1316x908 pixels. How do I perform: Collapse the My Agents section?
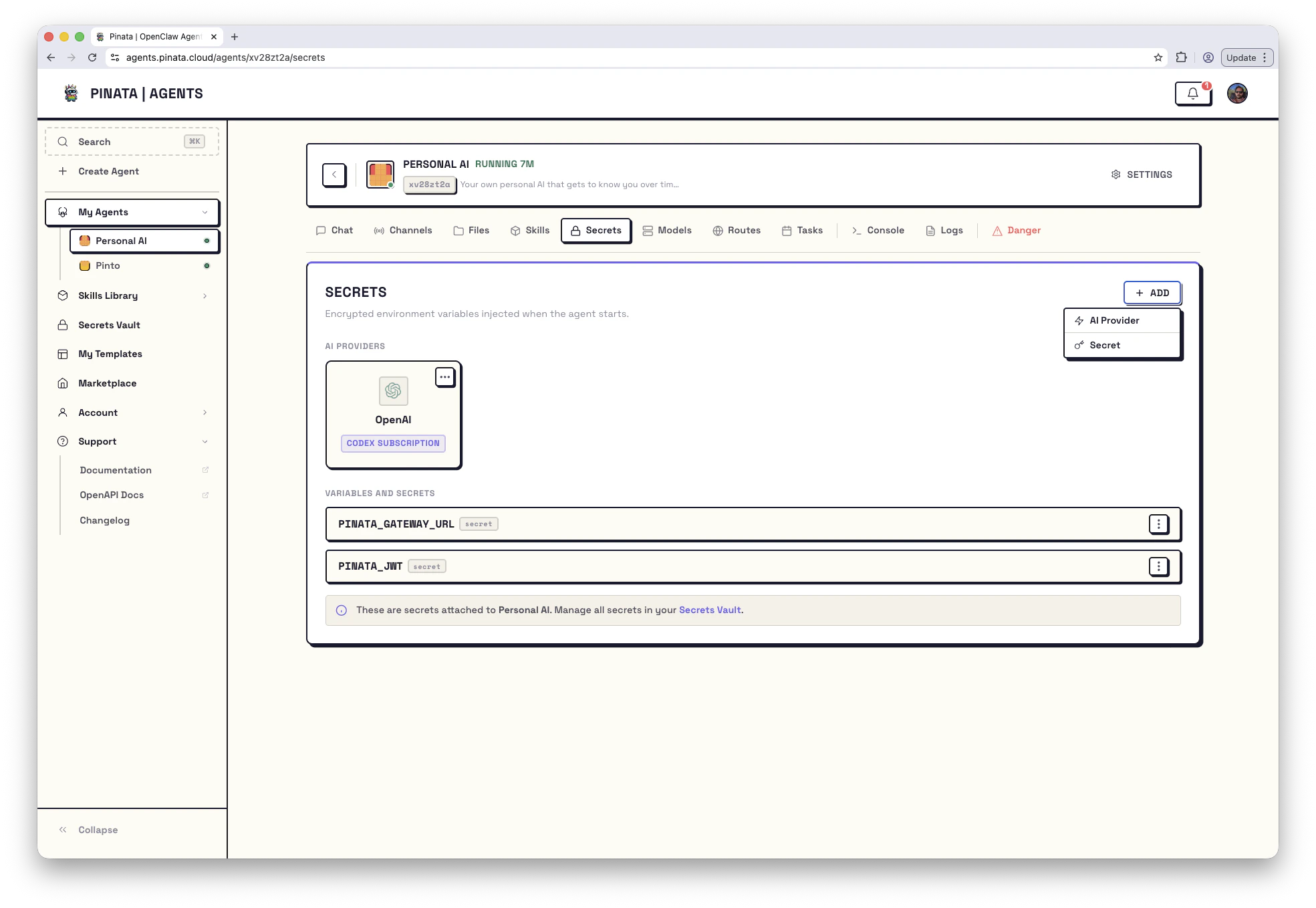pos(205,212)
